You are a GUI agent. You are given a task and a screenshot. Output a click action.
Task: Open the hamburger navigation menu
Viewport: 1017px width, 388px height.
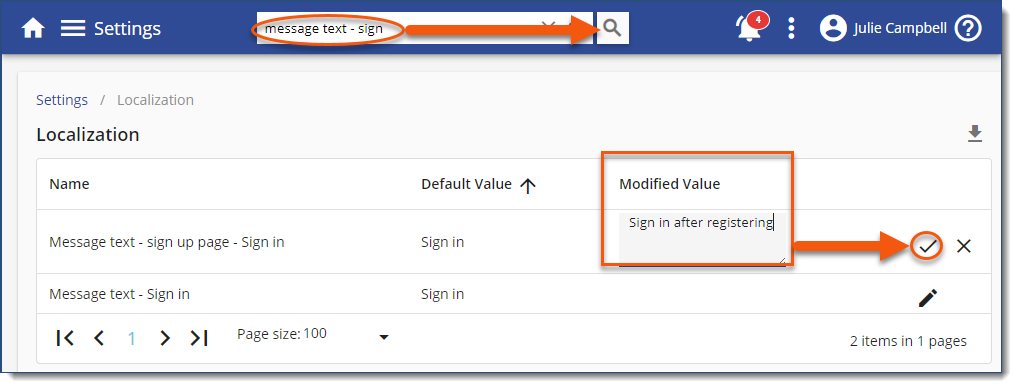point(73,29)
